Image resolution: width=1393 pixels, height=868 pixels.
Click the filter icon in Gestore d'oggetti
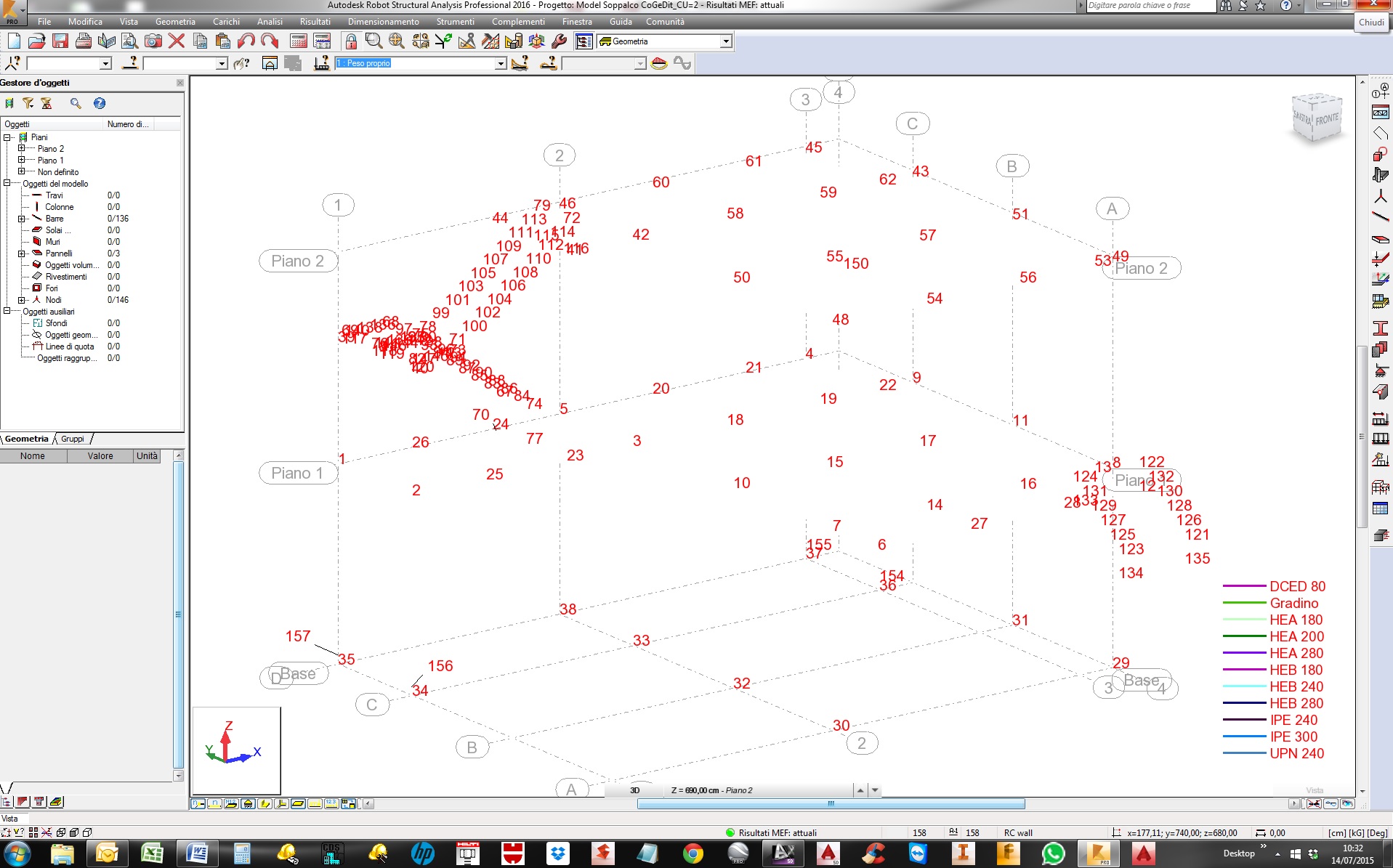click(x=28, y=103)
